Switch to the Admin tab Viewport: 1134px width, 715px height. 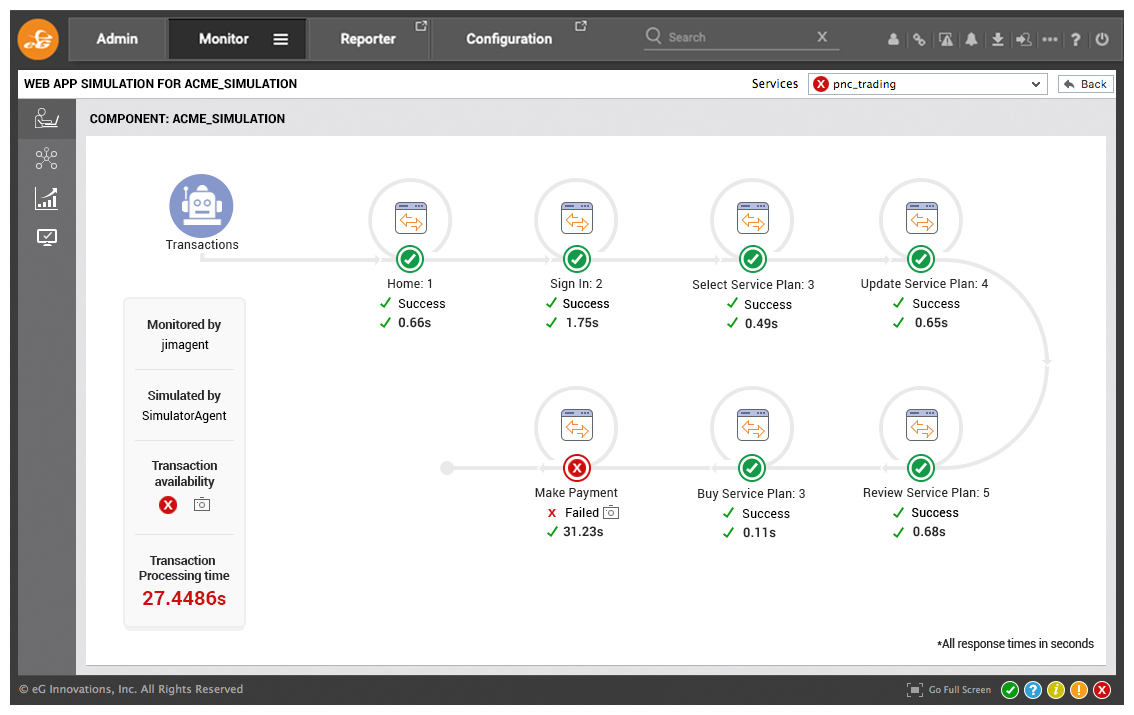coord(117,39)
